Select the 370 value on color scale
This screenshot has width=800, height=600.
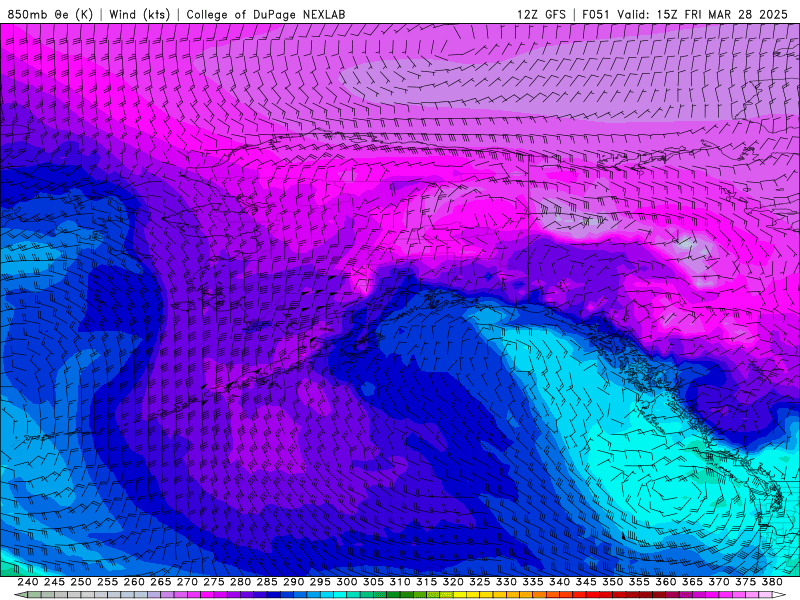719,582
